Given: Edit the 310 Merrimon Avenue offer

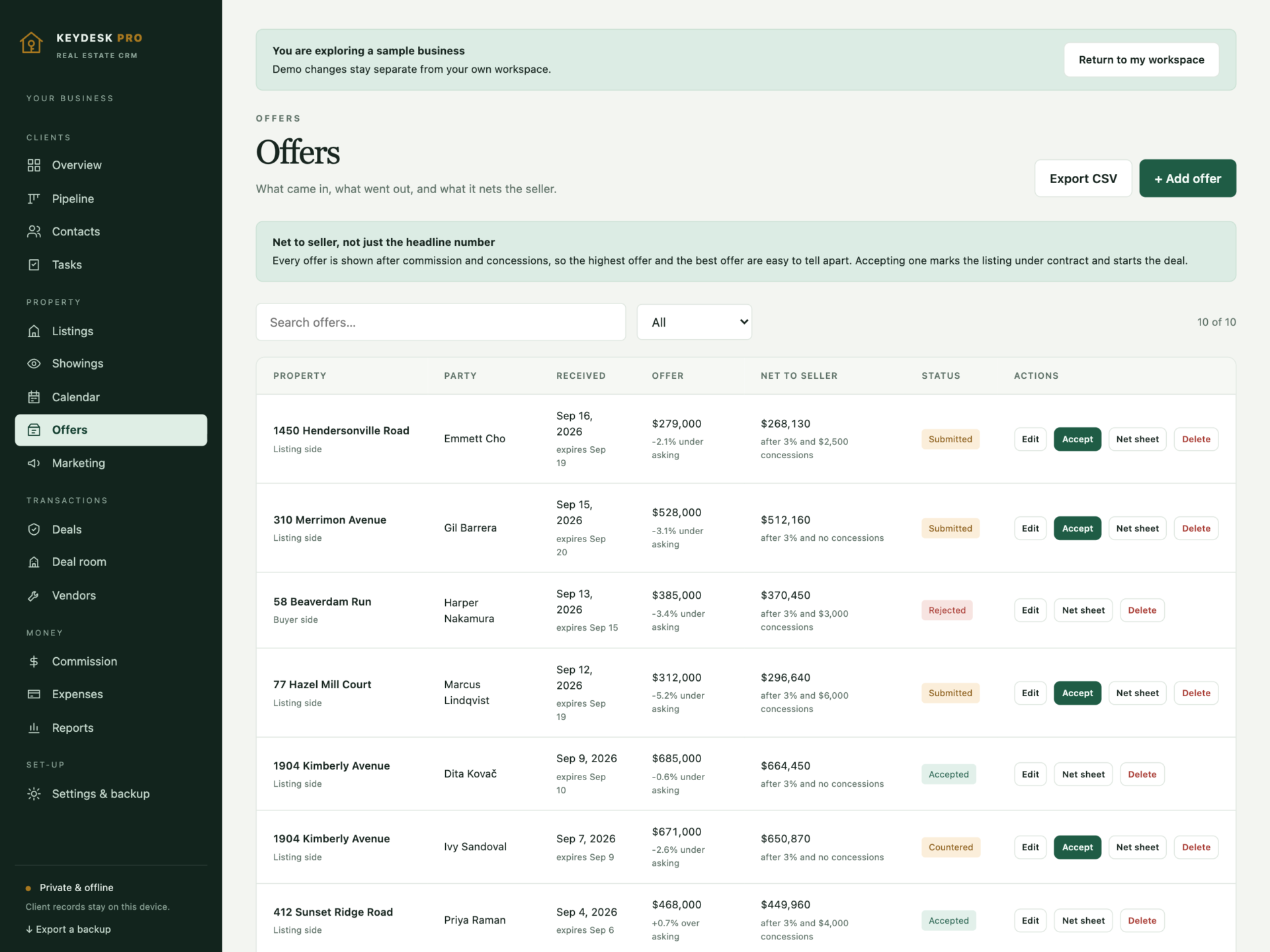Looking at the screenshot, I should pyautogui.click(x=1030, y=528).
